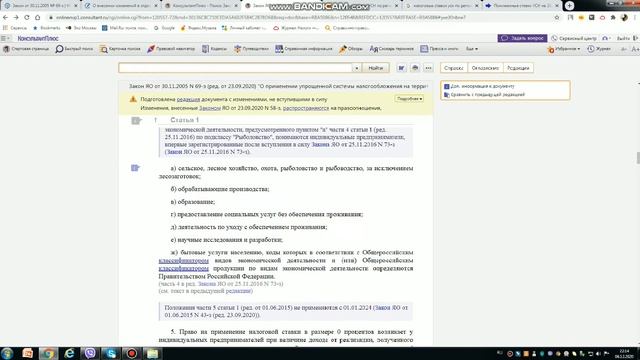The width and height of the screenshot is (640, 360).
Task: Open the Legal navigator (Правовой навигатор)
Action: point(171,49)
